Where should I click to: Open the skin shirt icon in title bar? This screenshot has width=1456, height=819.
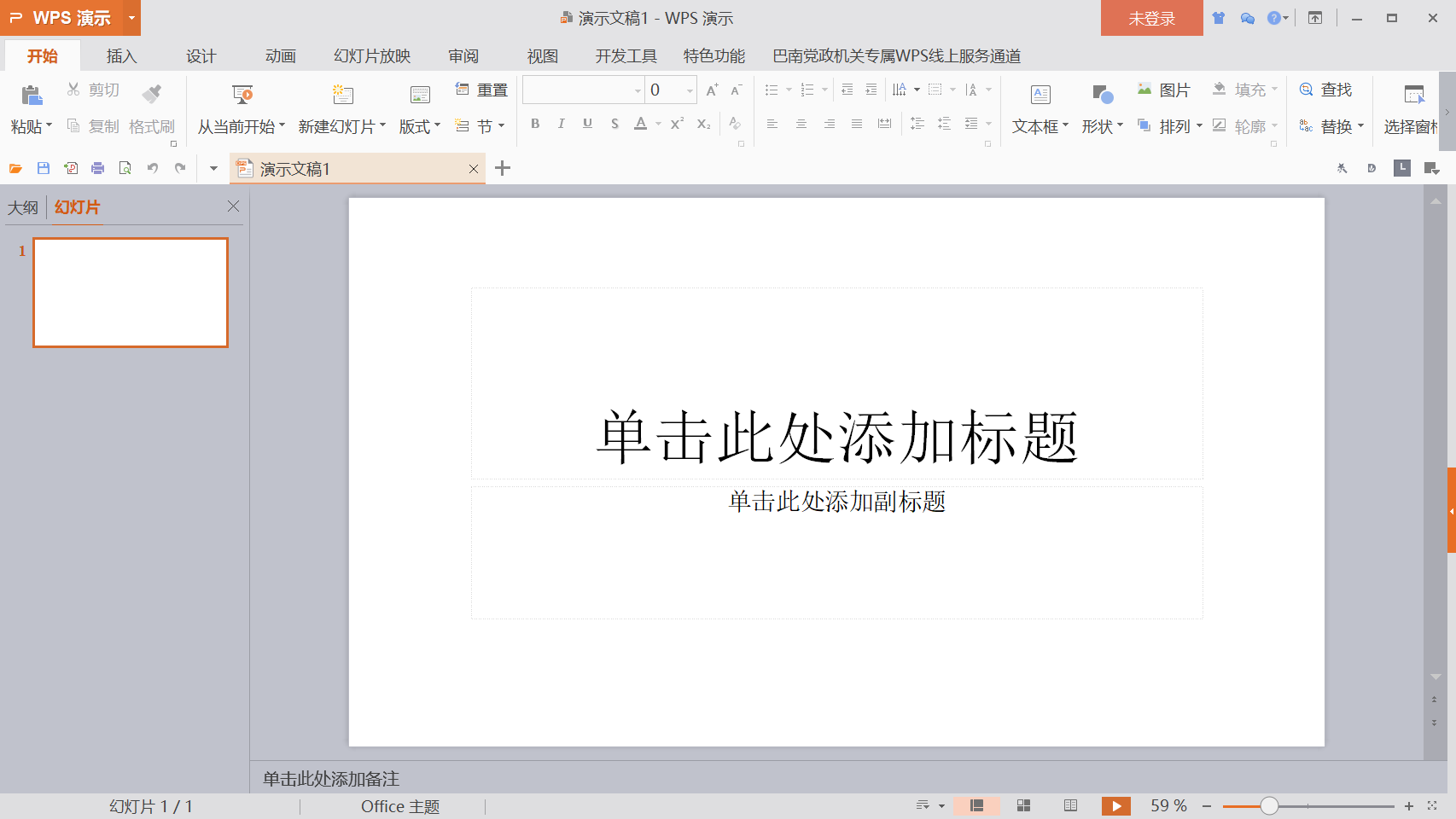coord(1218,18)
